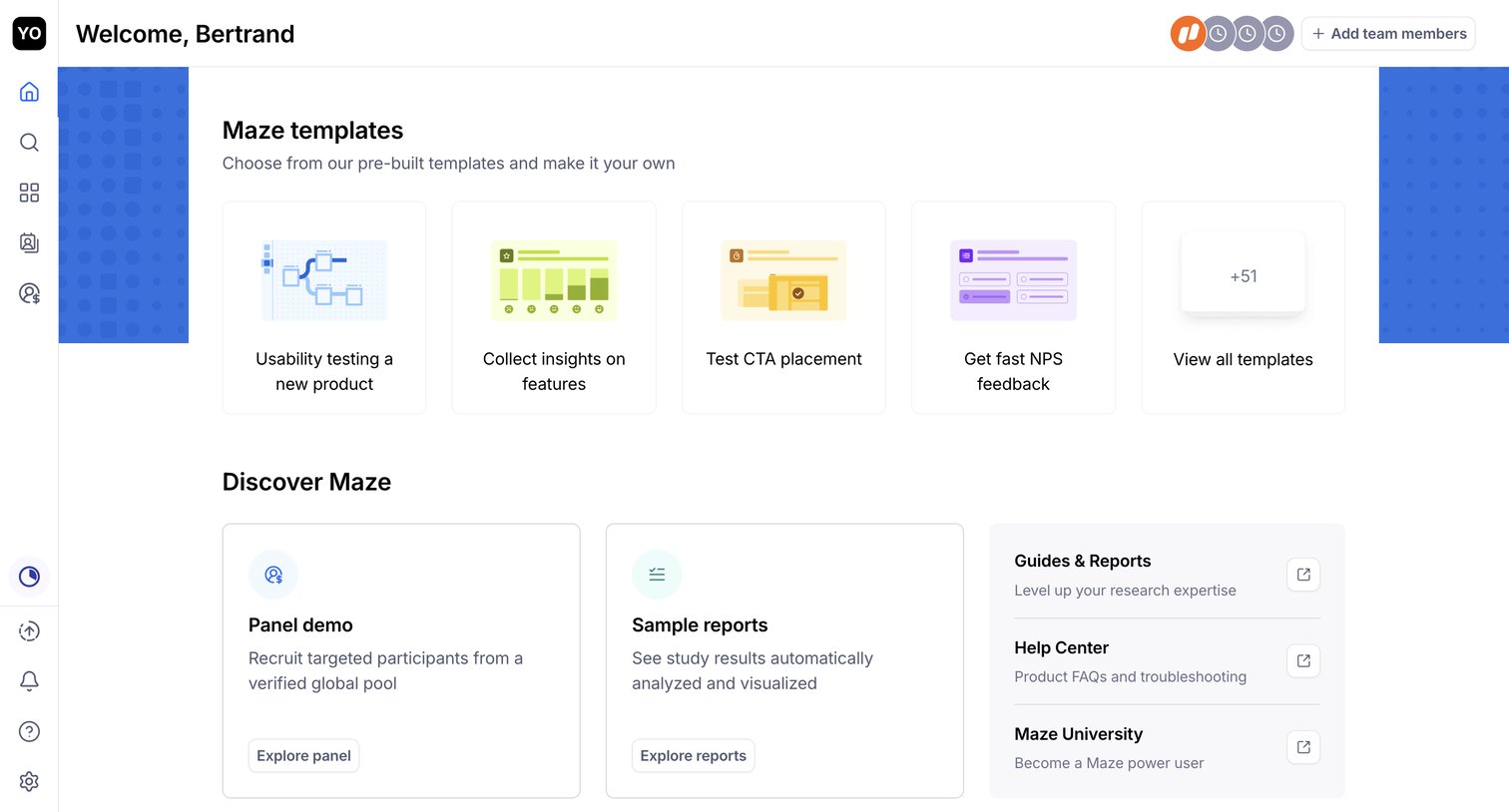
Task: Click 'Choose from our pre-built templates' subtitle
Action: [x=448, y=164]
